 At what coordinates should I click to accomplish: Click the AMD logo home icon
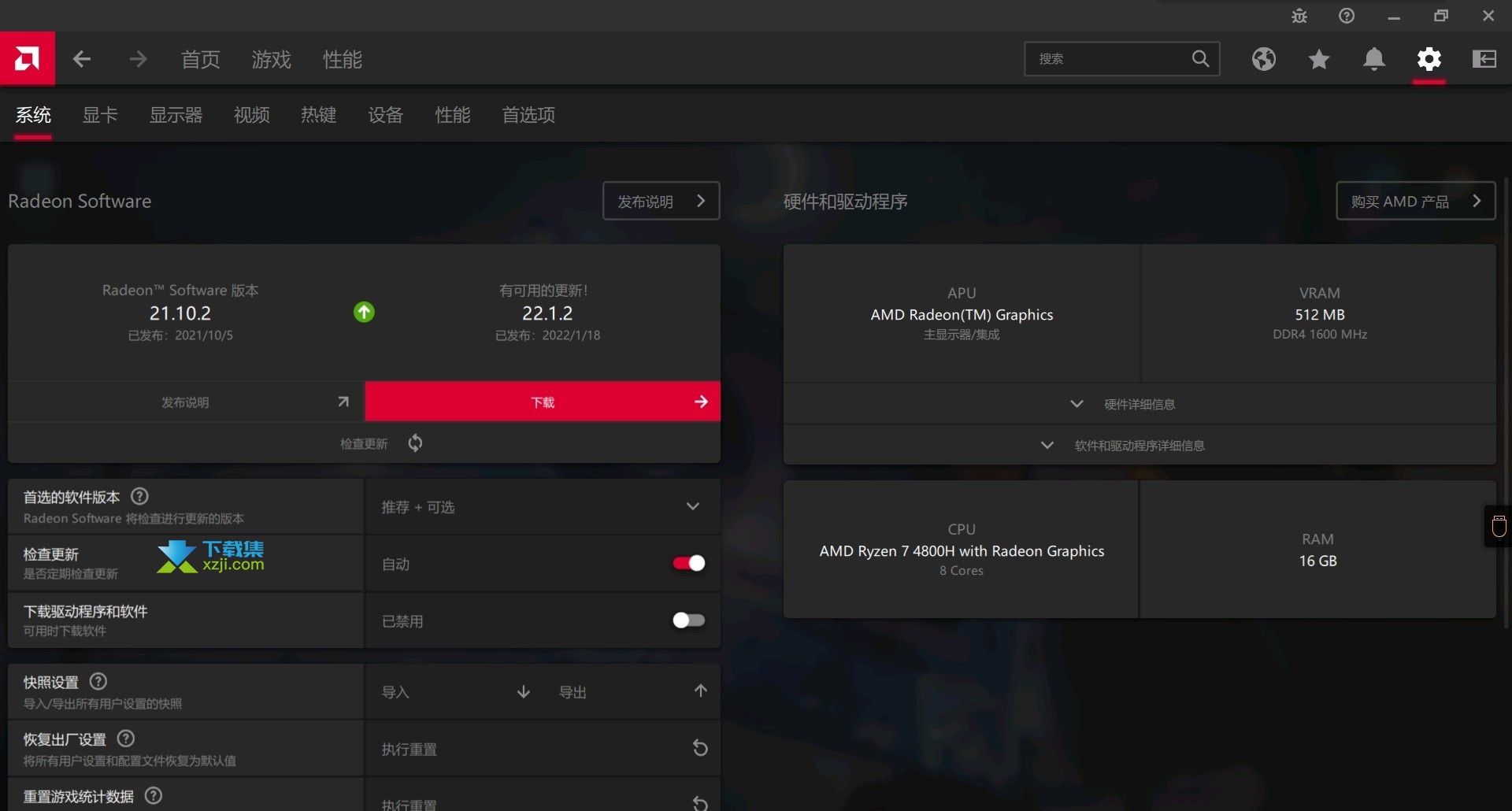[x=28, y=58]
